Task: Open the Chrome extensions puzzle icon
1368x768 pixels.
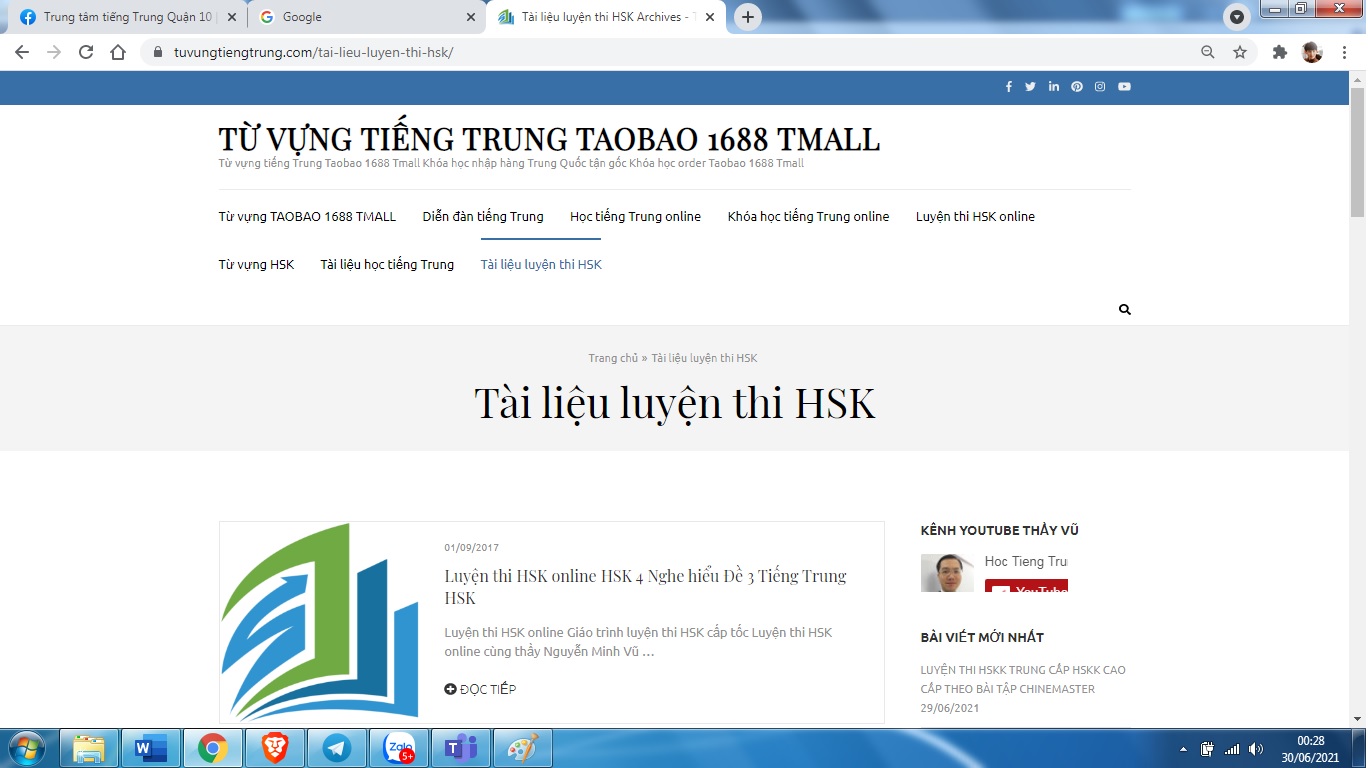Action: [x=1280, y=52]
